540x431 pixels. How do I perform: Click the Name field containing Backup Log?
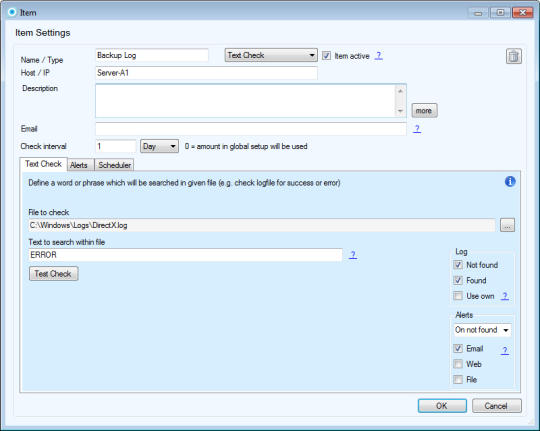[x=152, y=55]
